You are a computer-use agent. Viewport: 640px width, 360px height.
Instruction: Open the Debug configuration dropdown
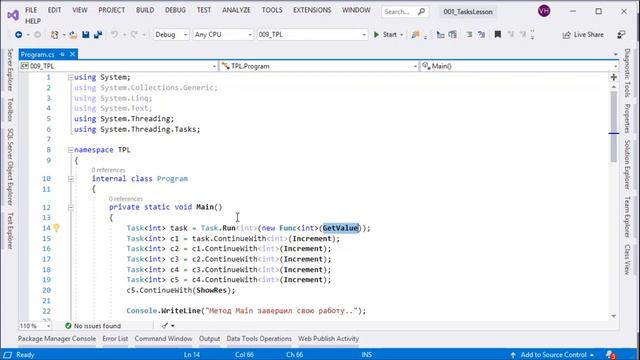[171, 35]
